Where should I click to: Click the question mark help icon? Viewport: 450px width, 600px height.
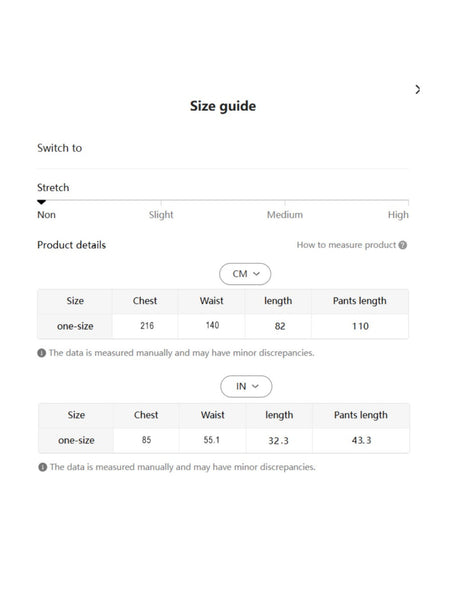pyautogui.click(x=403, y=245)
